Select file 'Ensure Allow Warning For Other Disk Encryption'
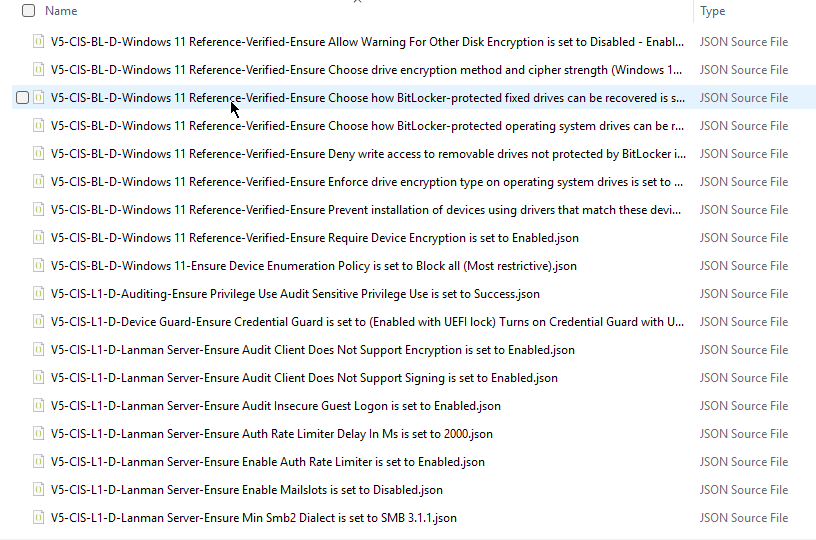The width and height of the screenshot is (816, 540). click(367, 42)
